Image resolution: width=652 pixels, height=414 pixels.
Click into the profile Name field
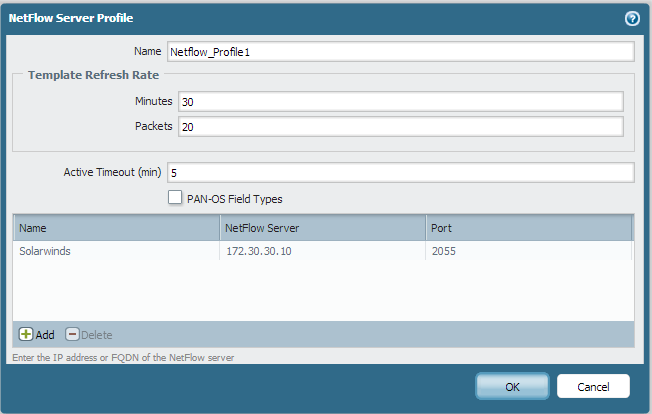pos(400,52)
